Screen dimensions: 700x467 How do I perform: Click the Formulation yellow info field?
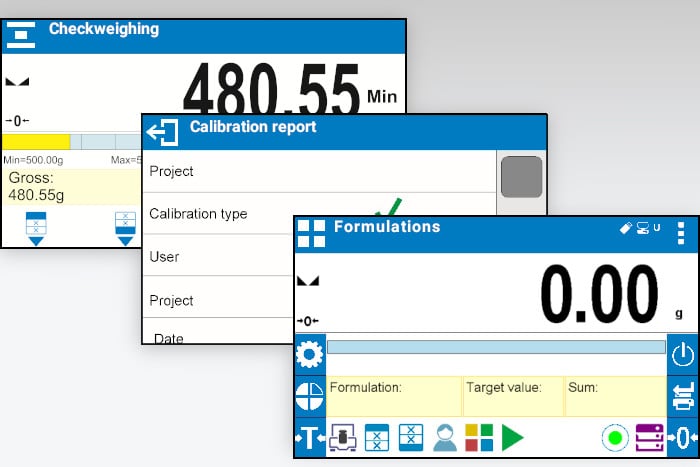[394, 396]
